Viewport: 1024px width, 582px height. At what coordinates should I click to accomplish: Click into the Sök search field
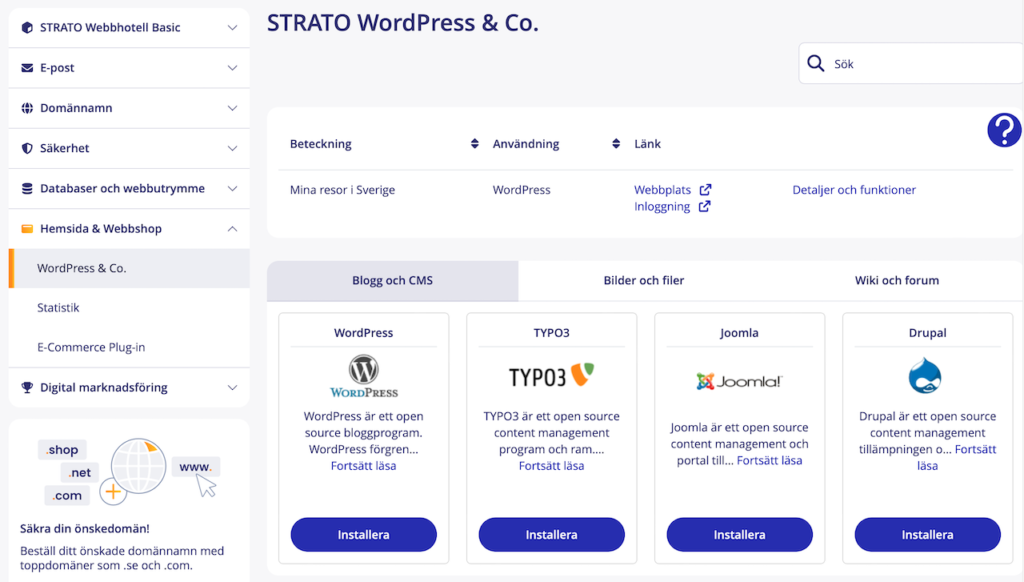(x=911, y=63)
